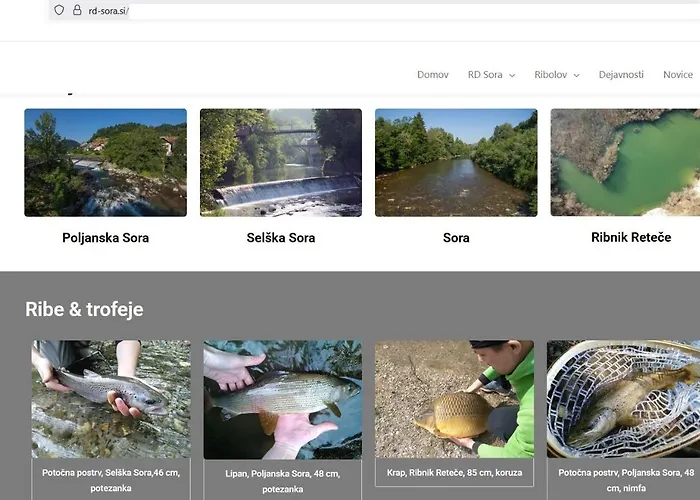
Task: Click the Poljanska Sora title link
Action: (x=105, y=238)
